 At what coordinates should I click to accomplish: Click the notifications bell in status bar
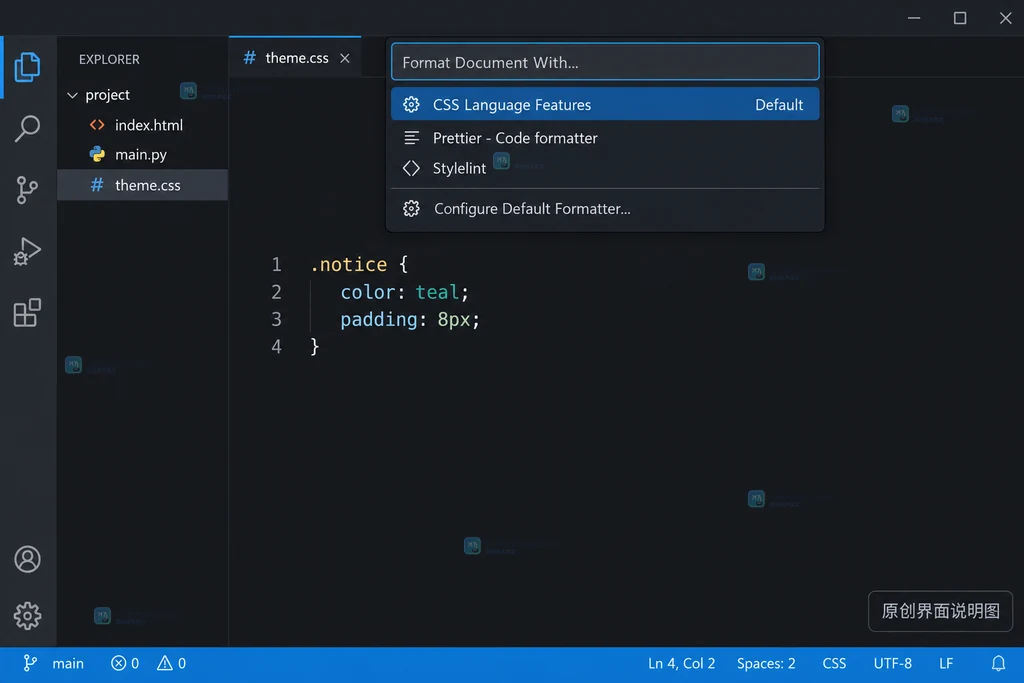[999, 663]
